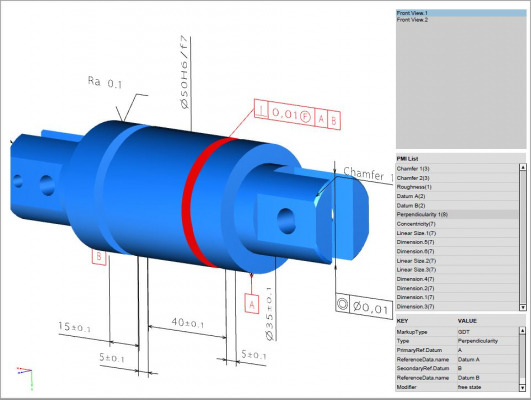The height and width of the screenshot is (400, 531).
Task: Click red datum B label below shaft
Action: click(x=99, y=257)
